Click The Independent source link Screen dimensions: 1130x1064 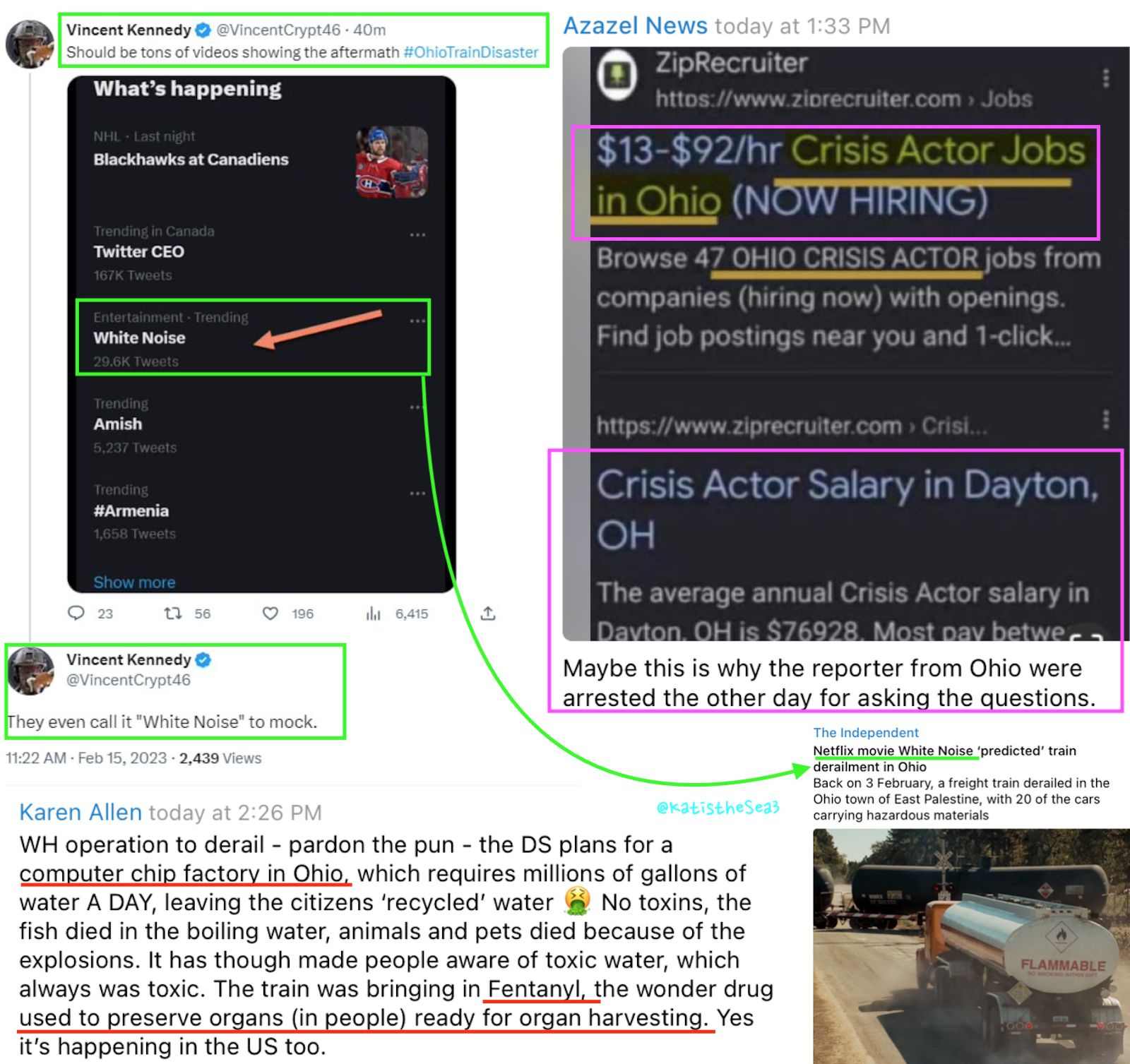[x=866, y=733]
